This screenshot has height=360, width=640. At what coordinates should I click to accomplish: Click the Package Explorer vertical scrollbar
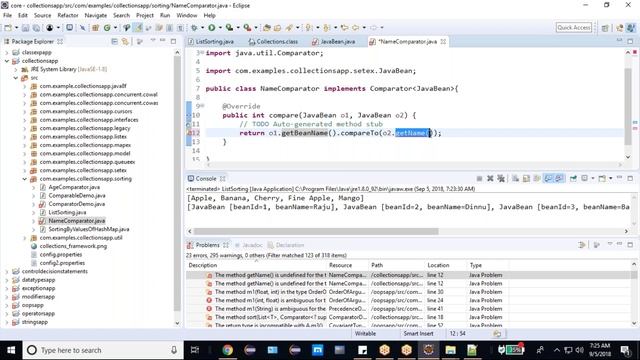click(x=177, y=184)
